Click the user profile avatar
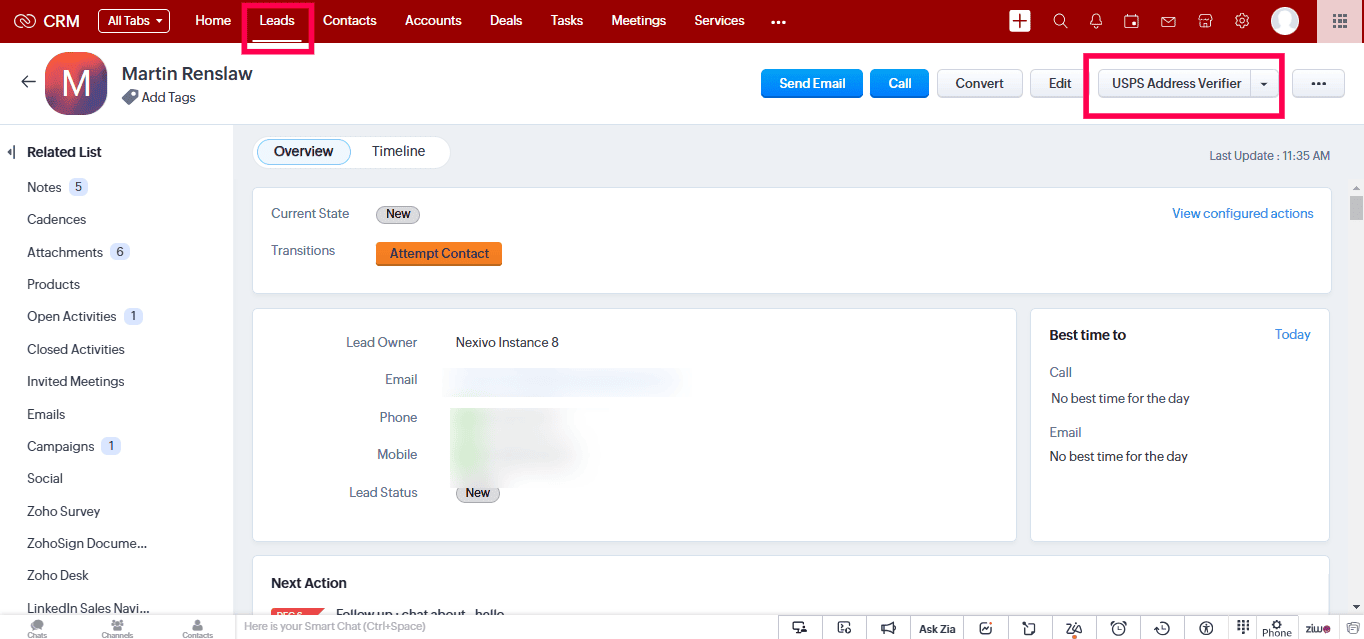The width and height of the screenshot is (1364, 639). click(1285, 21)
